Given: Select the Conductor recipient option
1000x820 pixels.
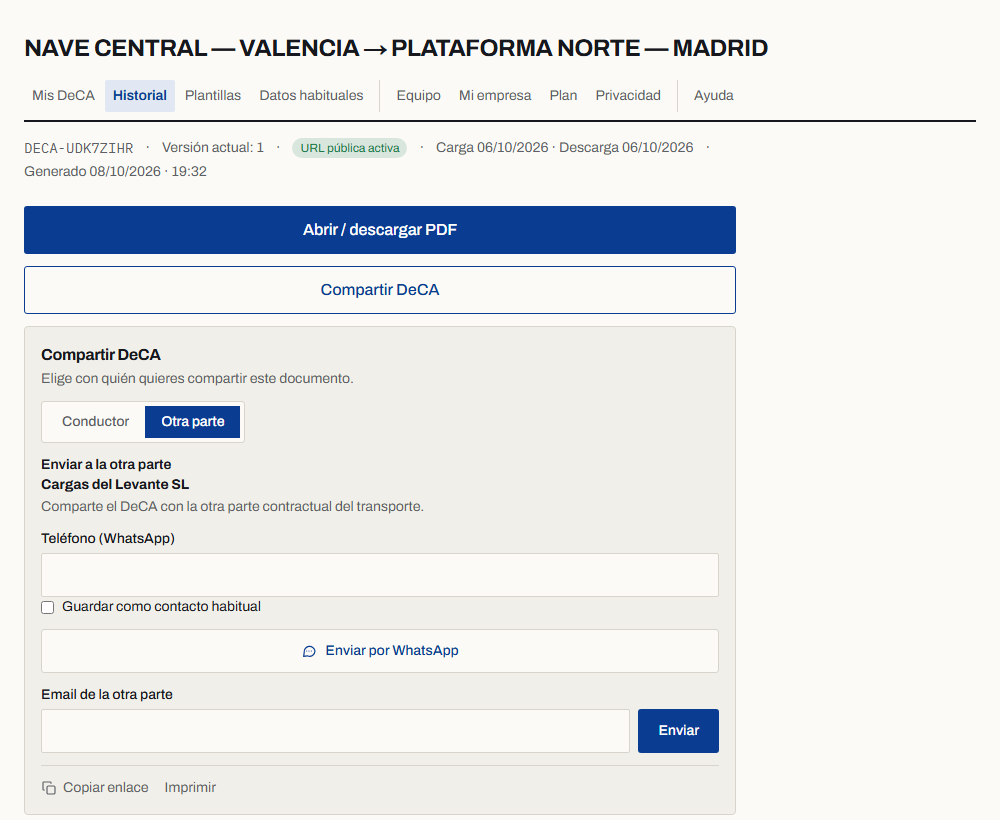Looking at the screenshot, I should click(95, 421).
